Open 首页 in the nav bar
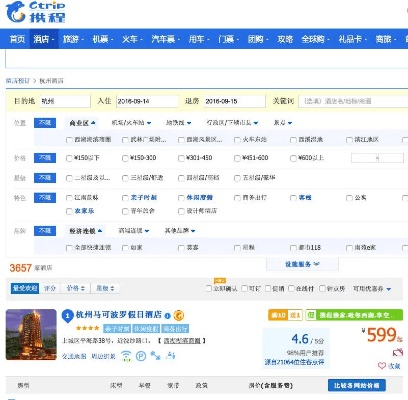The image size is (408, 400). [x=17, y=39]
